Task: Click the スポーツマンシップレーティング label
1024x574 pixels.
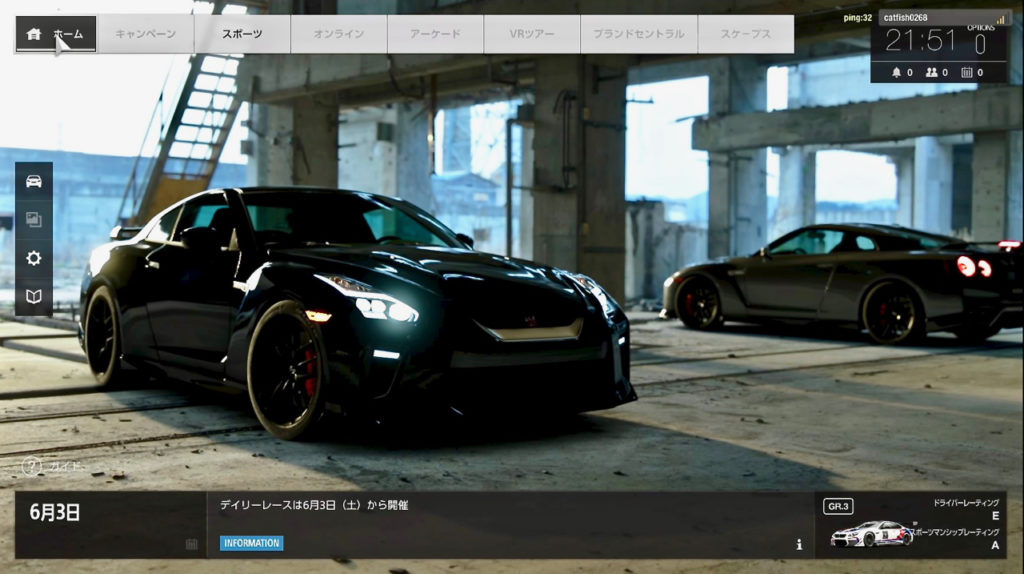Action: [957, 532]
